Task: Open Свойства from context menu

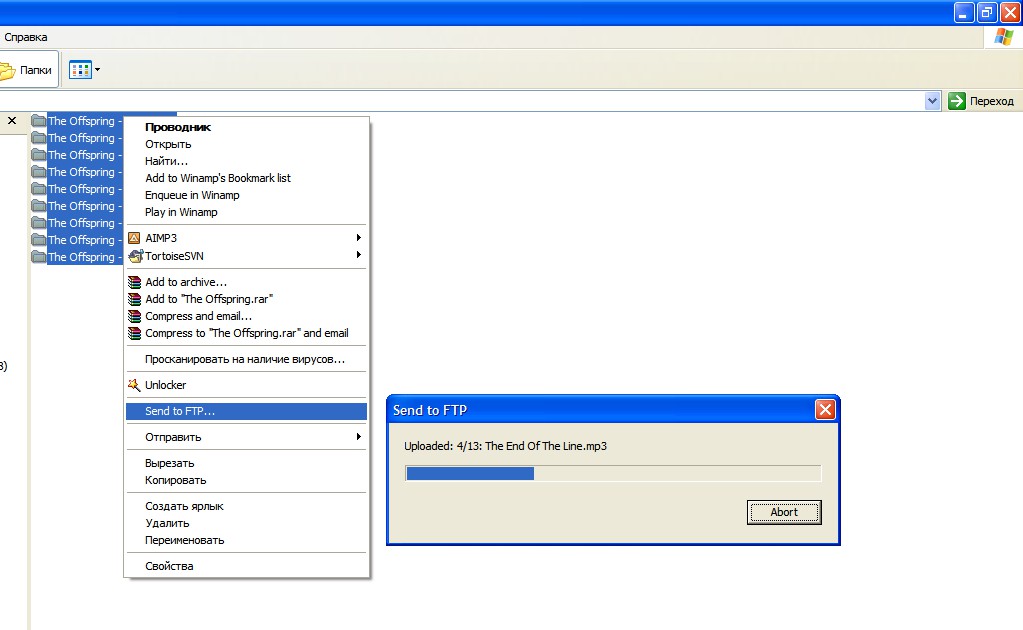Action: [x=247, y=566]
